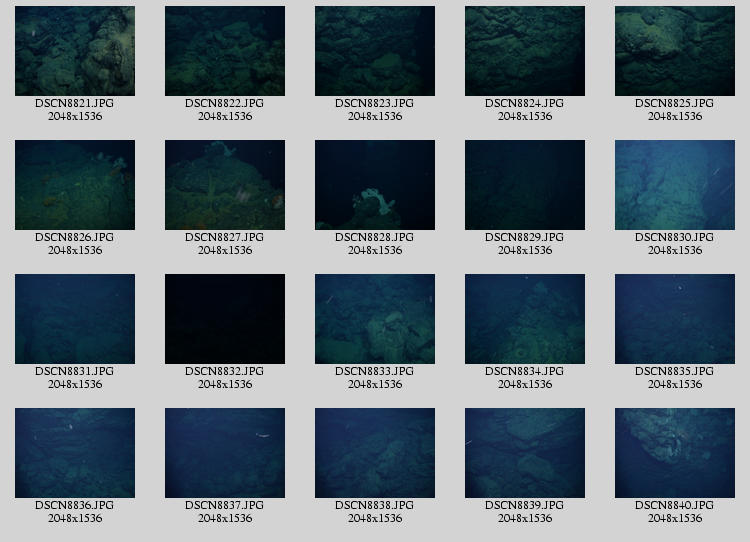750x542 pixels.
Task: Click the 2048x1536 size under DSCN8821.JPG
Action: [75, 116]
